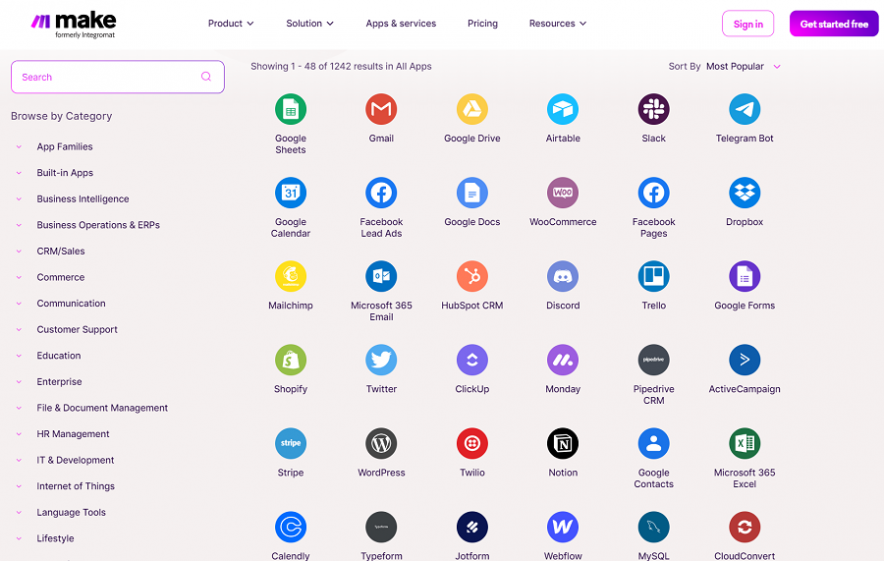884x561 pixels.
Task: Select the IT & Development category
Action: point(75,460)
